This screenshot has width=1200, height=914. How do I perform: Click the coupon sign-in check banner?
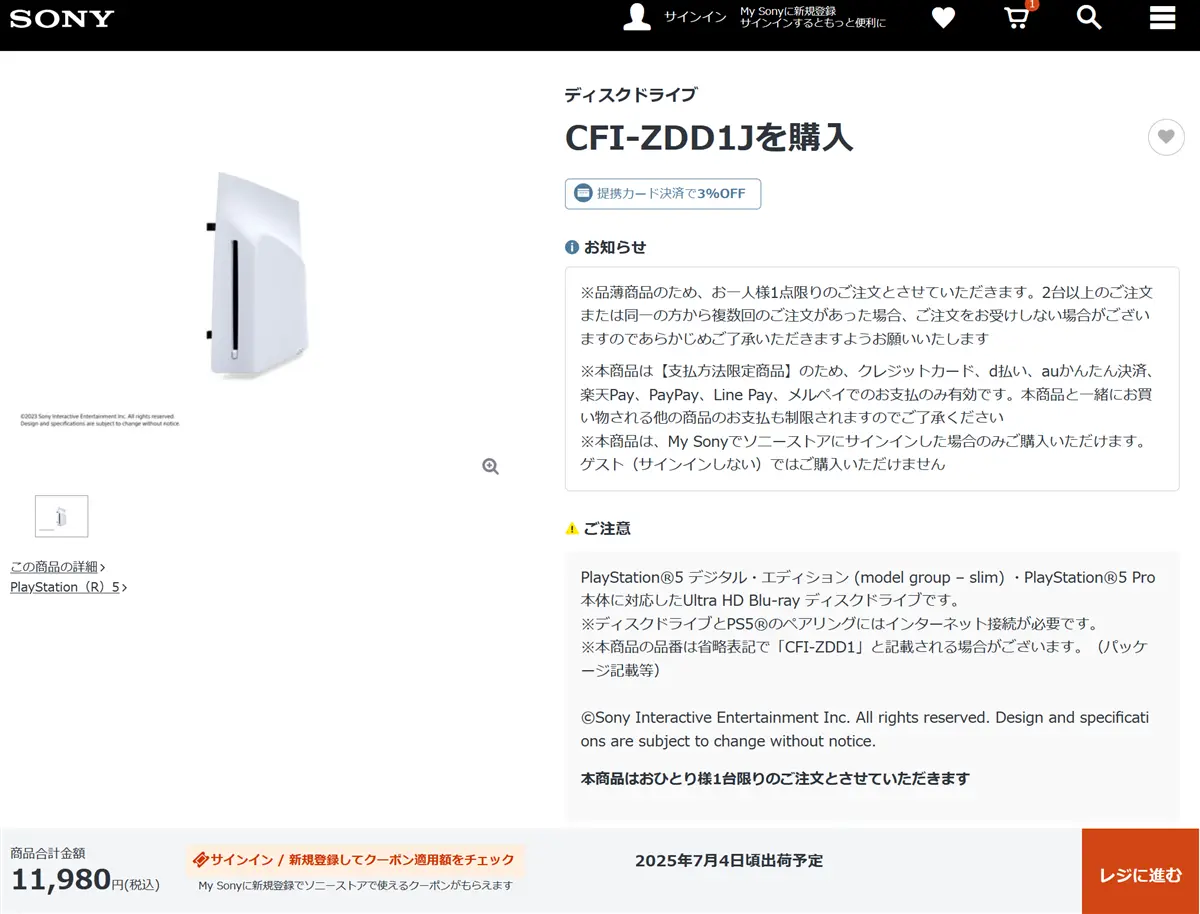[x=354, y=860]
